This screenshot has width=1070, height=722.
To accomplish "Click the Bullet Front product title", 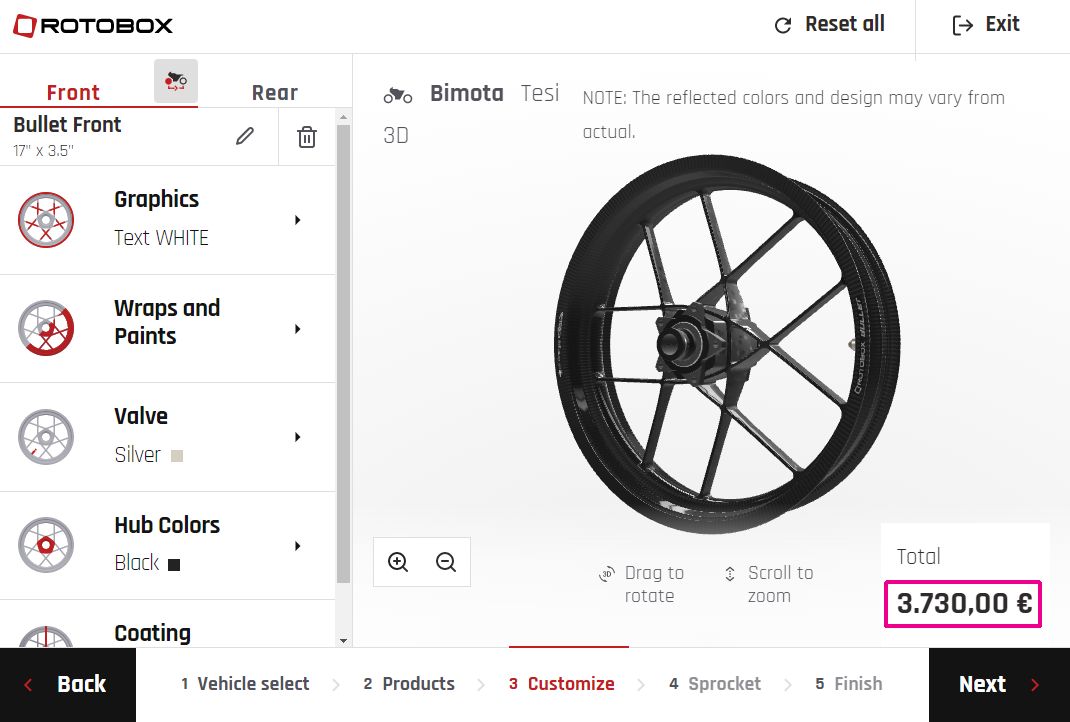I will (x=67, y=125).
